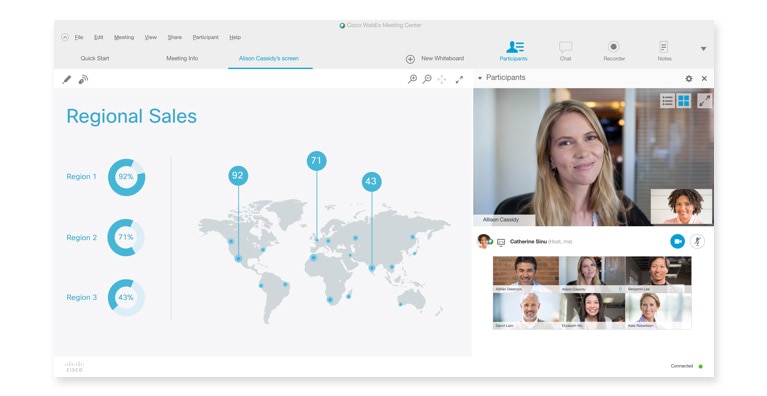
Task: Open Participants panel settings gear
Action: [689, 78]
